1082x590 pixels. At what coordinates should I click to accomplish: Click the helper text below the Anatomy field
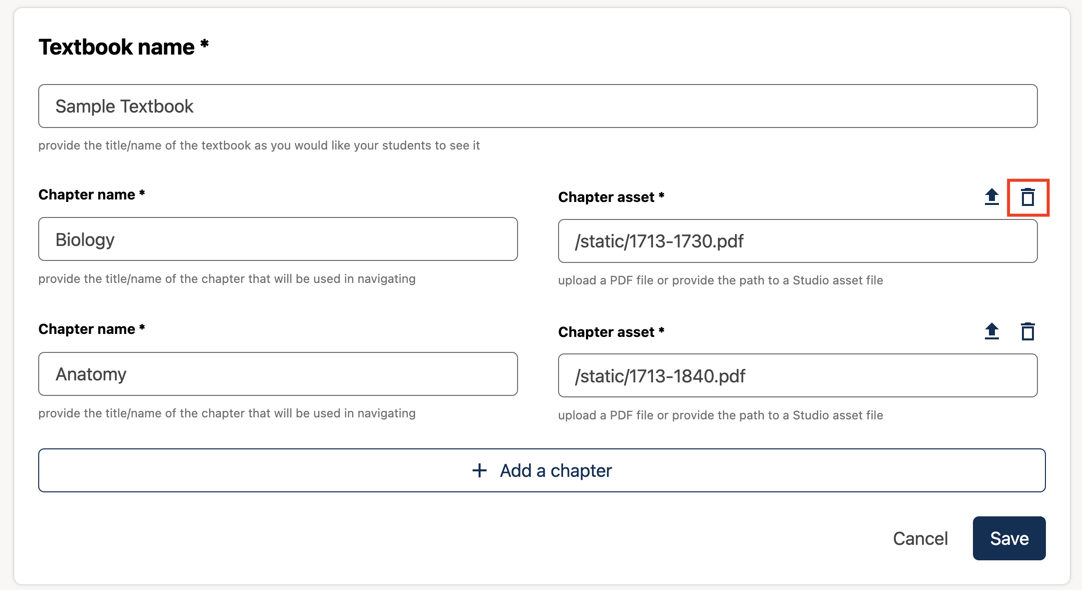[x=227, y=413]
